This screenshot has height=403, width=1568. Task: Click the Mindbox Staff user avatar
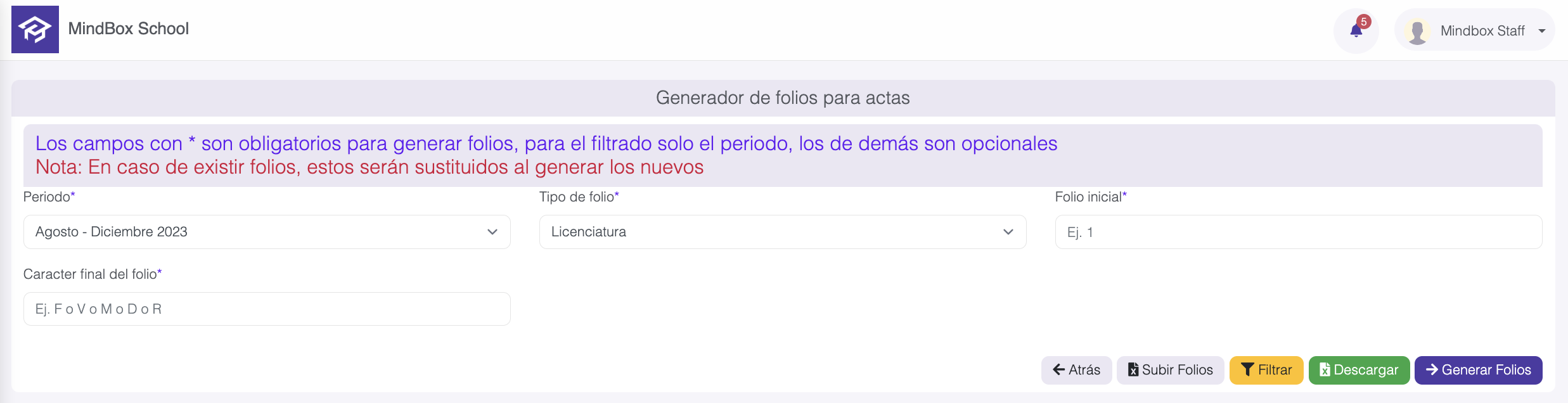tap(1417, 31)
